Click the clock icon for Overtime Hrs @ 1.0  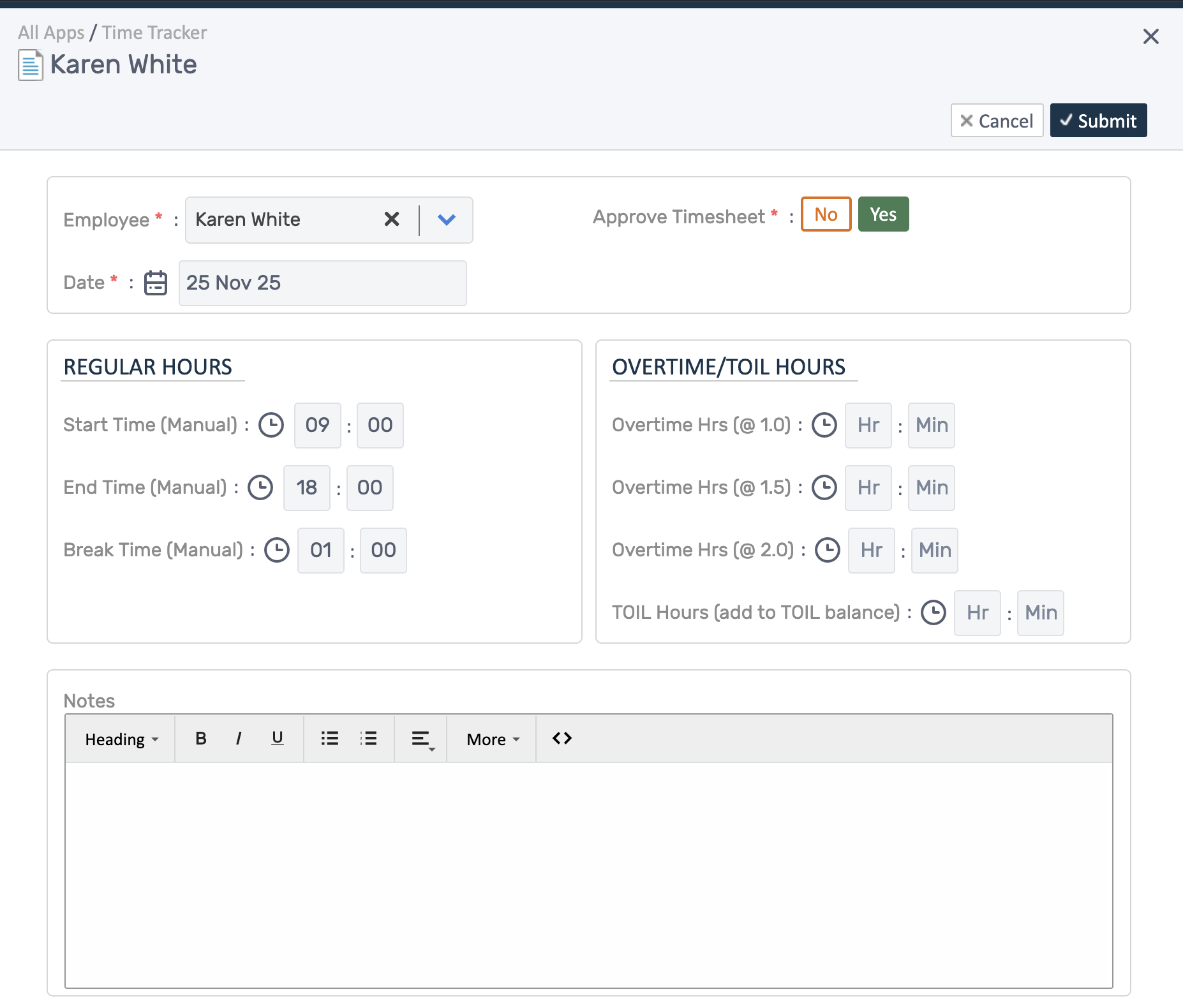(824, 425)
